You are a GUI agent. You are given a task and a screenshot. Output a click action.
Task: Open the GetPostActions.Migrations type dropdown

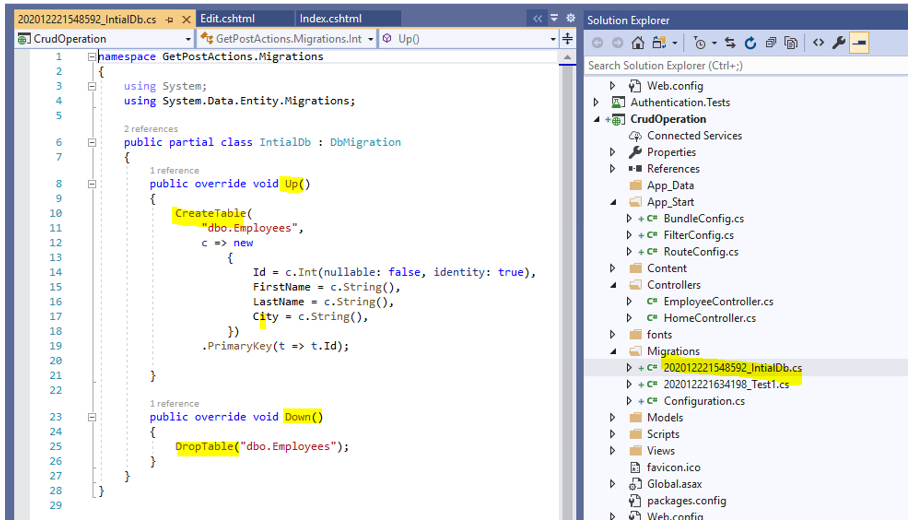[371, 39]
